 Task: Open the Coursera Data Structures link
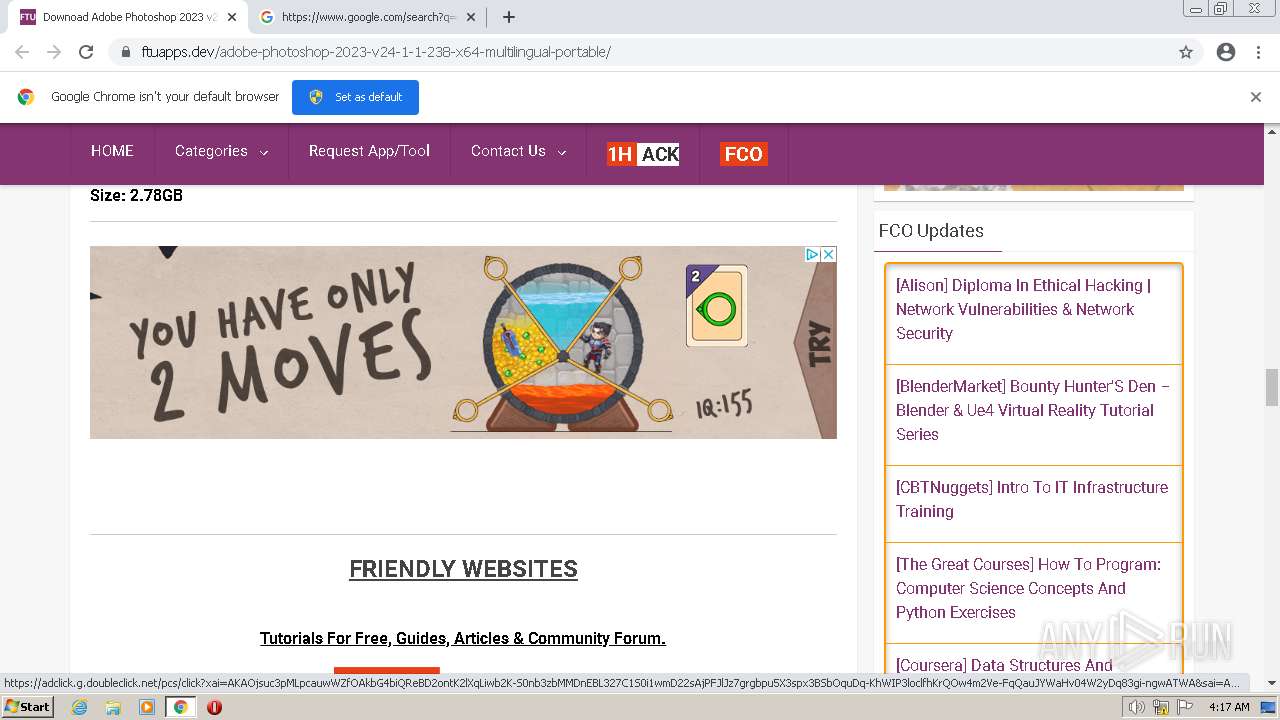[1004, 665]
